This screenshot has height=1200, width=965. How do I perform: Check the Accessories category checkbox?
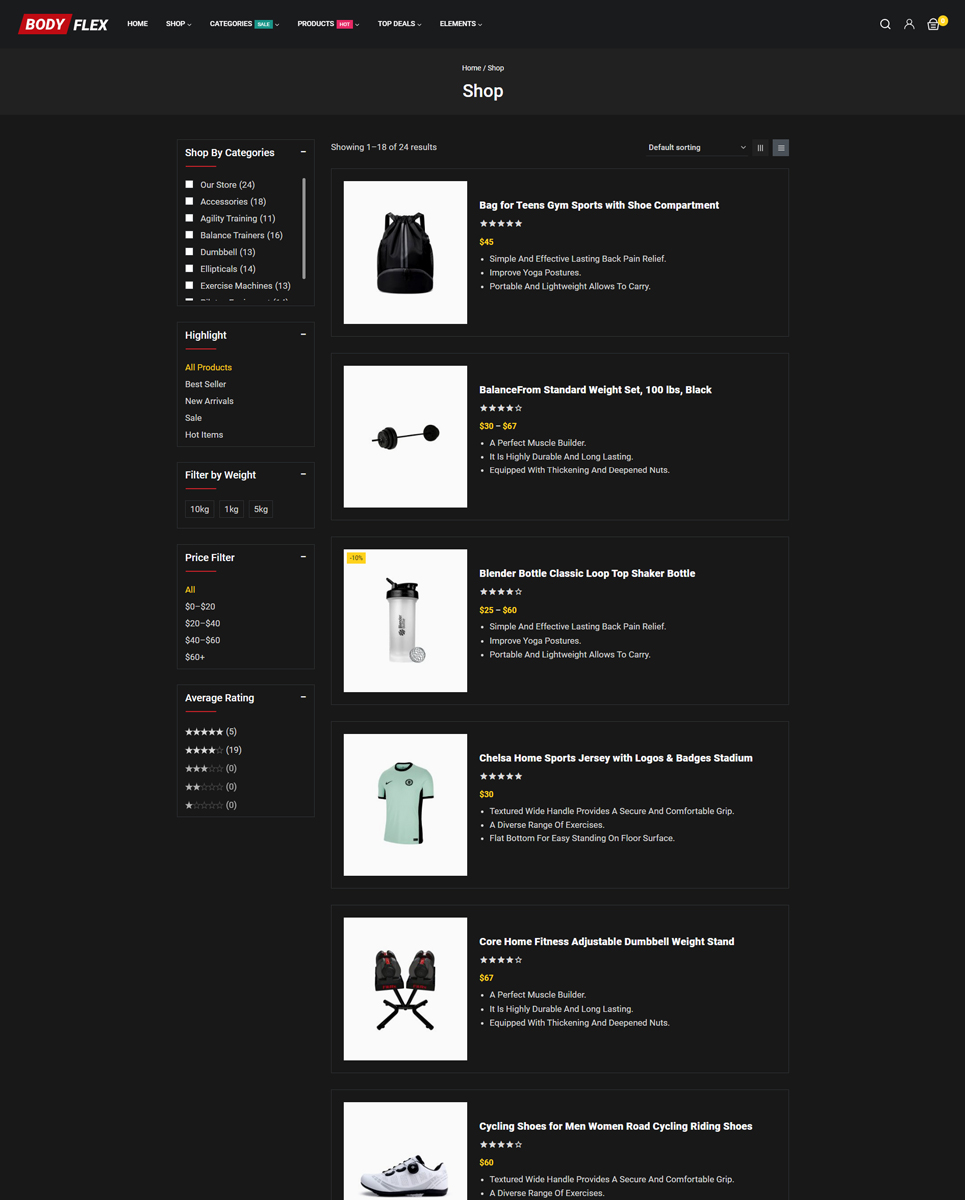click(189, 201)
